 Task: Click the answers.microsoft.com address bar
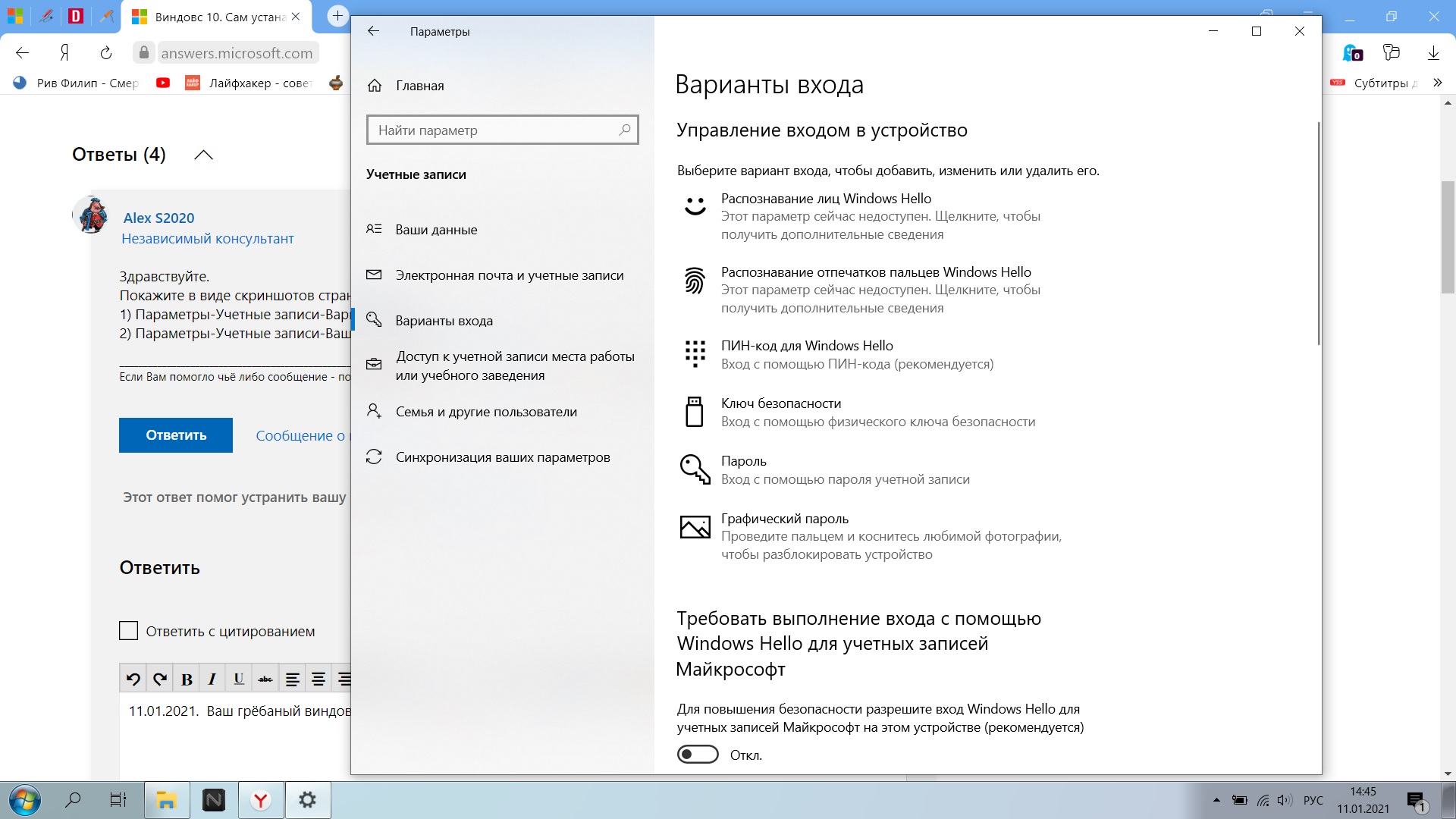coord(237,53)
